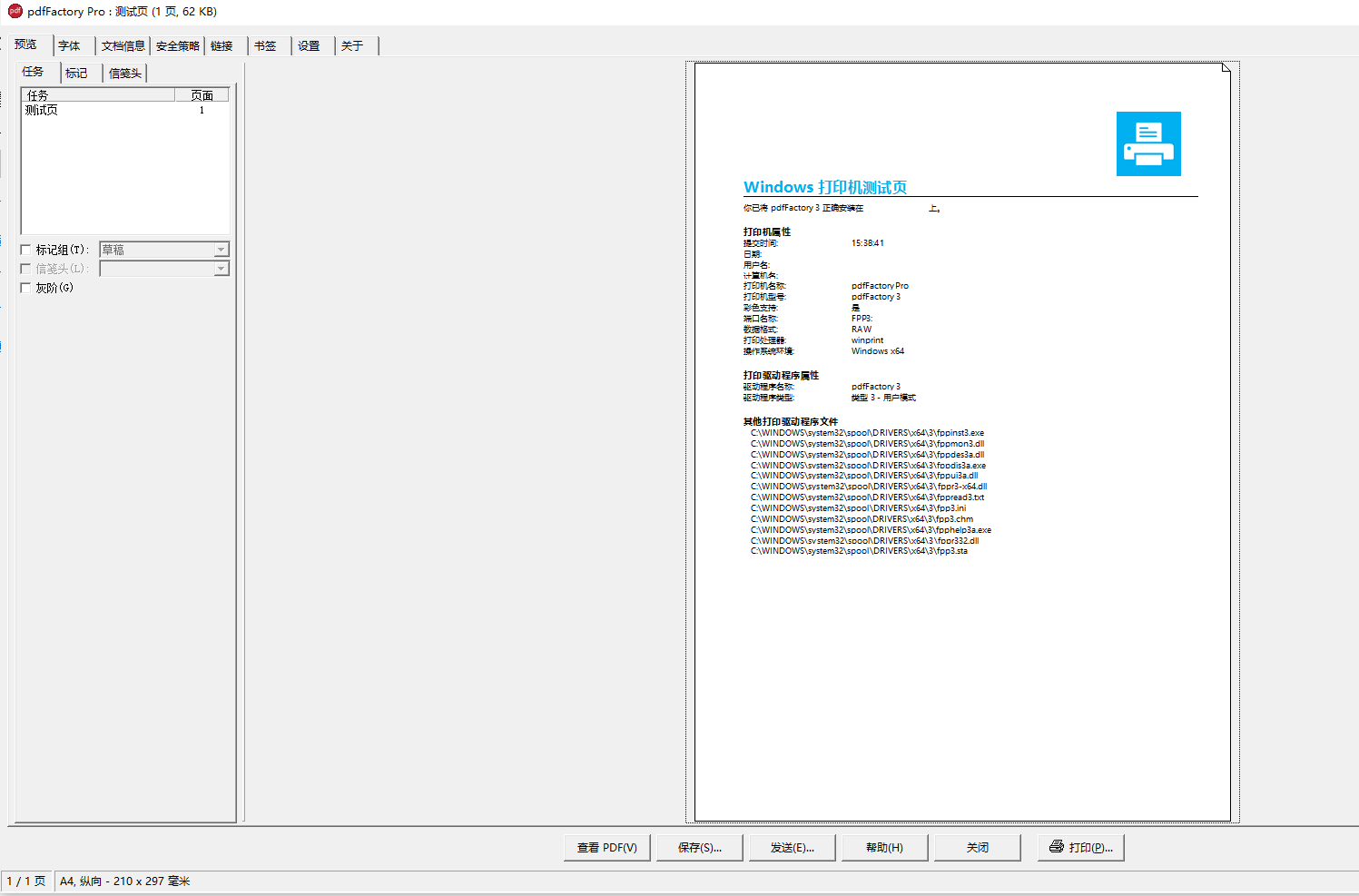
Task: Select the 任务 sub-tab
Action: [34, 72]
